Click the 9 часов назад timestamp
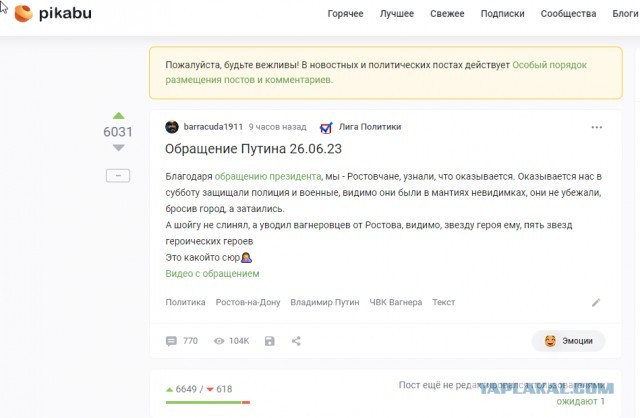640x418 pixels. pyautogui.click(x=278, y=127)
